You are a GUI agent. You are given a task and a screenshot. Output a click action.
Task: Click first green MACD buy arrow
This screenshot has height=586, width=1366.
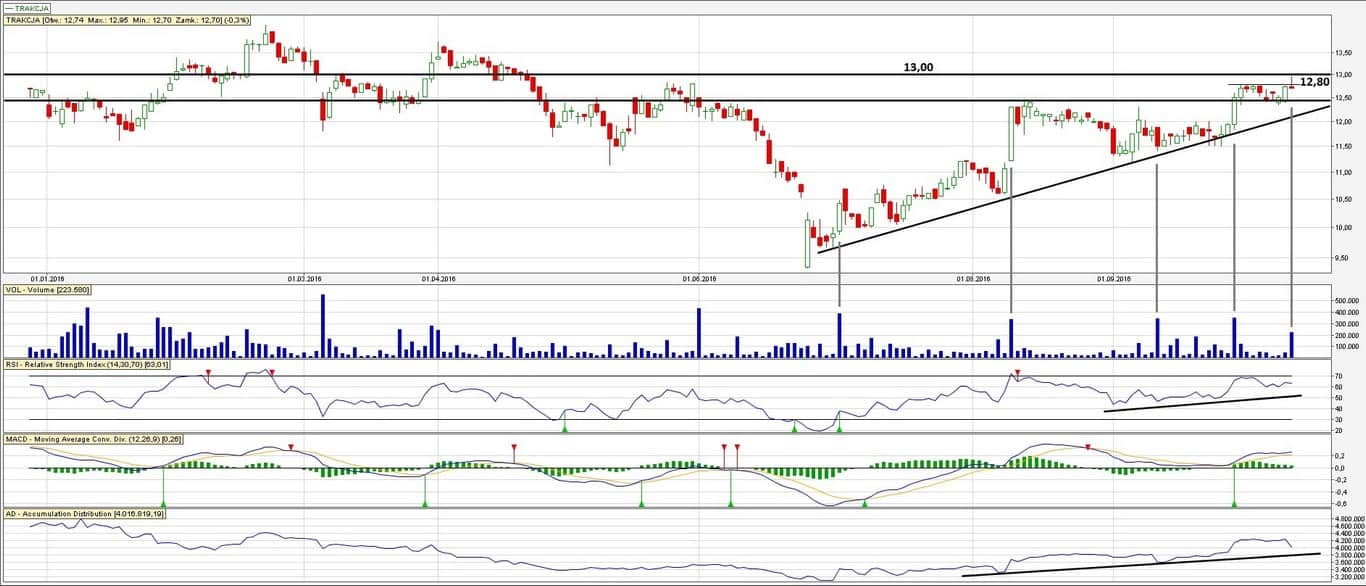[x=163, y=502]
